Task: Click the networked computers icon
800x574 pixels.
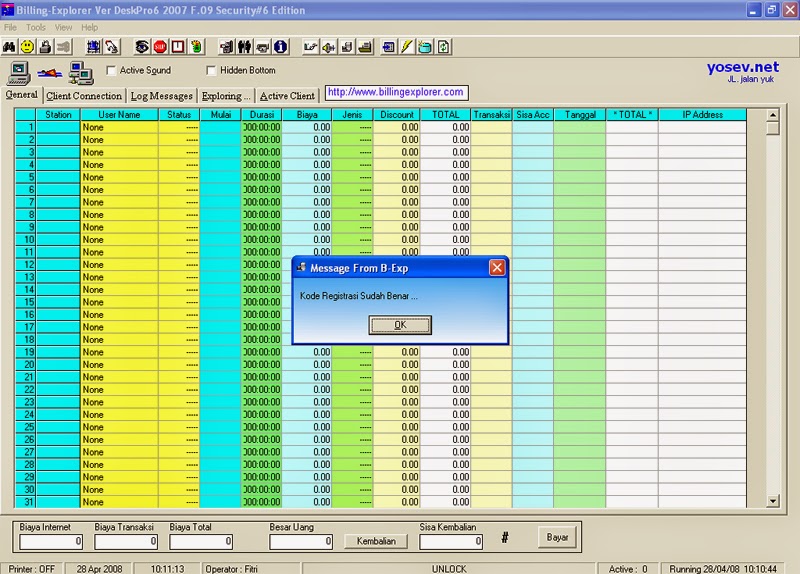Action: click(x=81, y=73)
